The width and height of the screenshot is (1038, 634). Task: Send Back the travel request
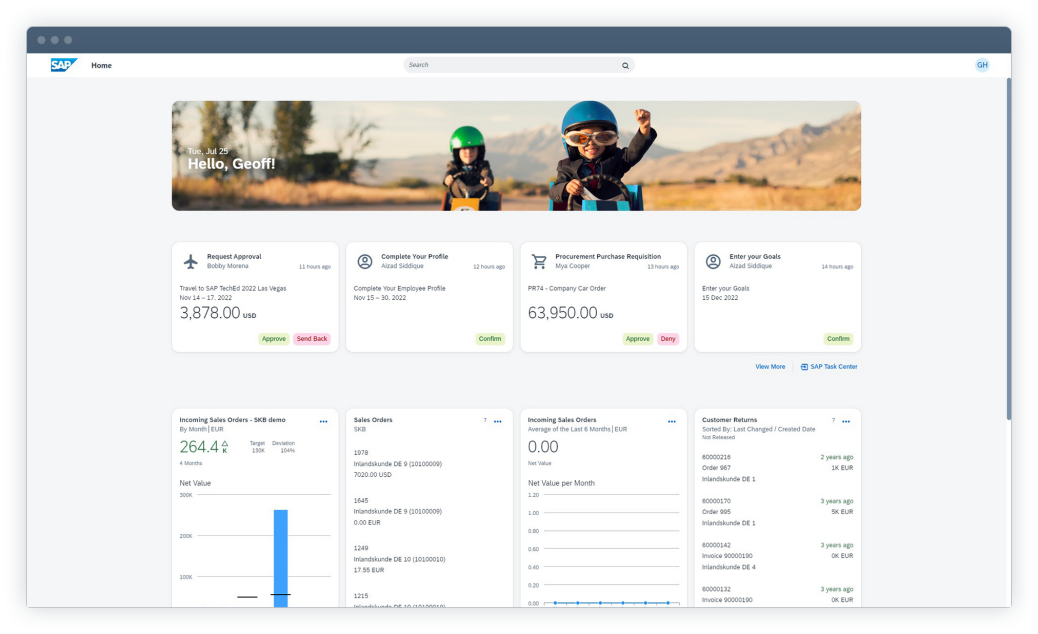[x=312, y=339]
